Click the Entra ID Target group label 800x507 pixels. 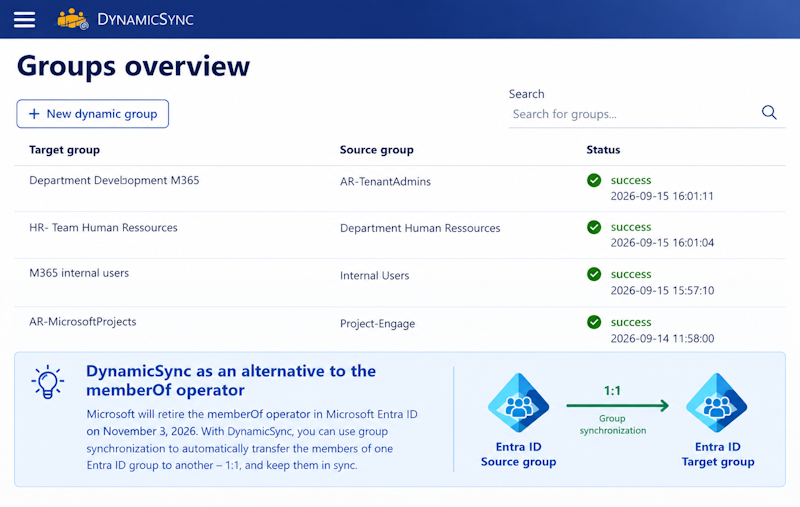point(718,454)
